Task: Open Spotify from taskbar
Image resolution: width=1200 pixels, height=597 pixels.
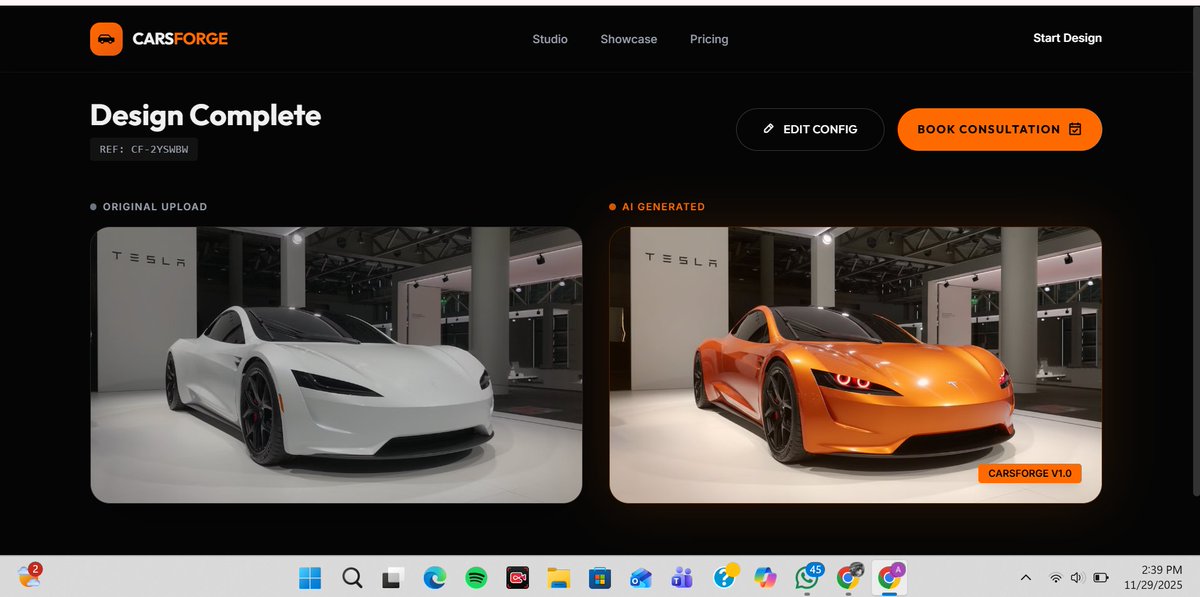Action: tap(476, 577)
